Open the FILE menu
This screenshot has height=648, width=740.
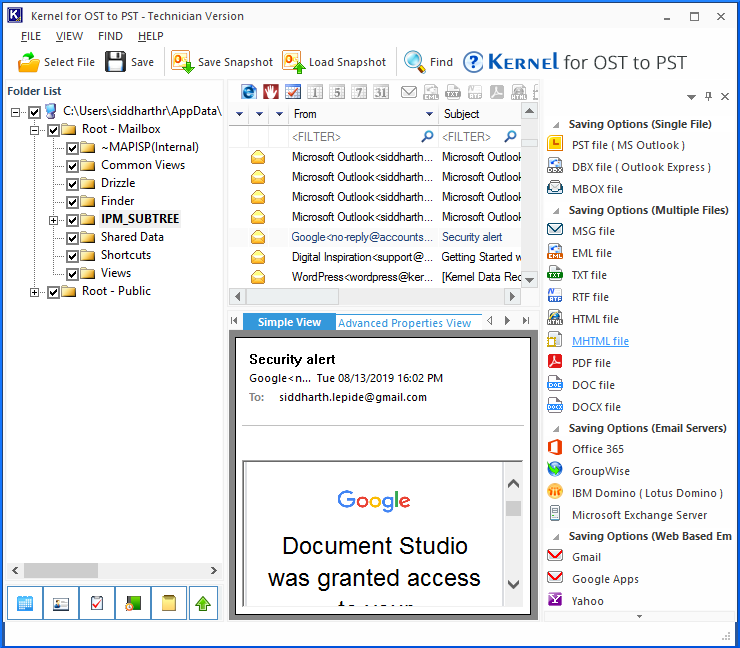point(31,36)
